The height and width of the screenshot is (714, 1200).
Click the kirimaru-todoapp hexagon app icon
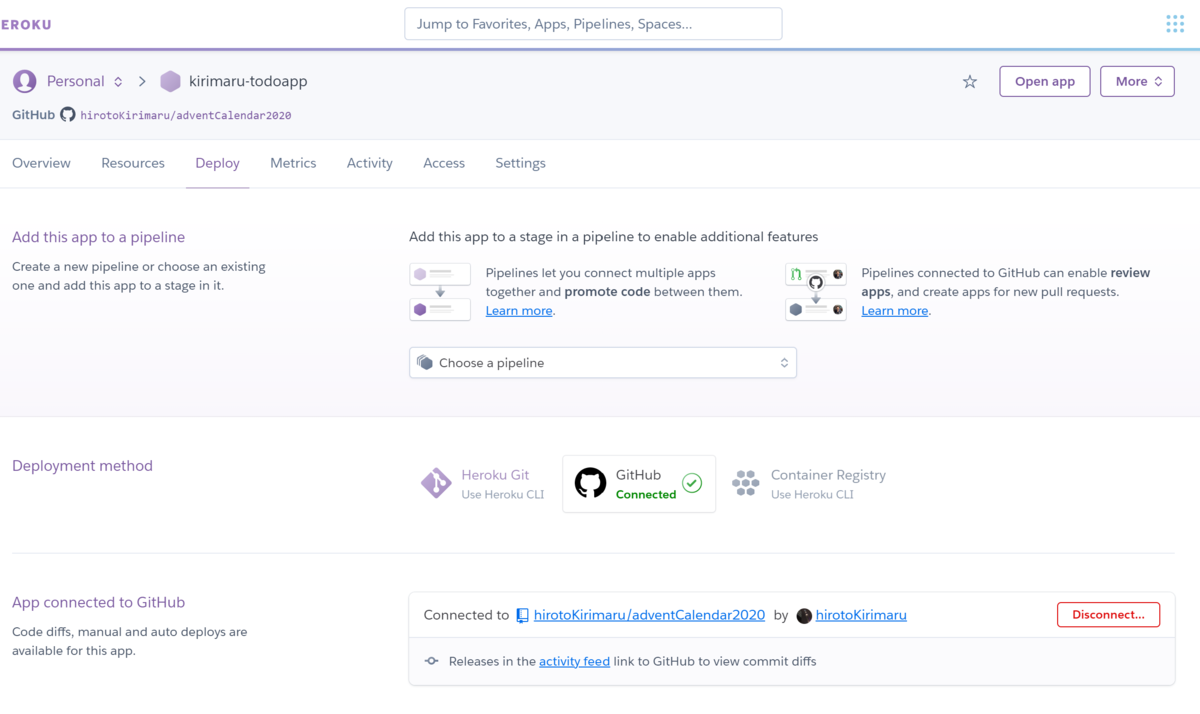(171, 81)
